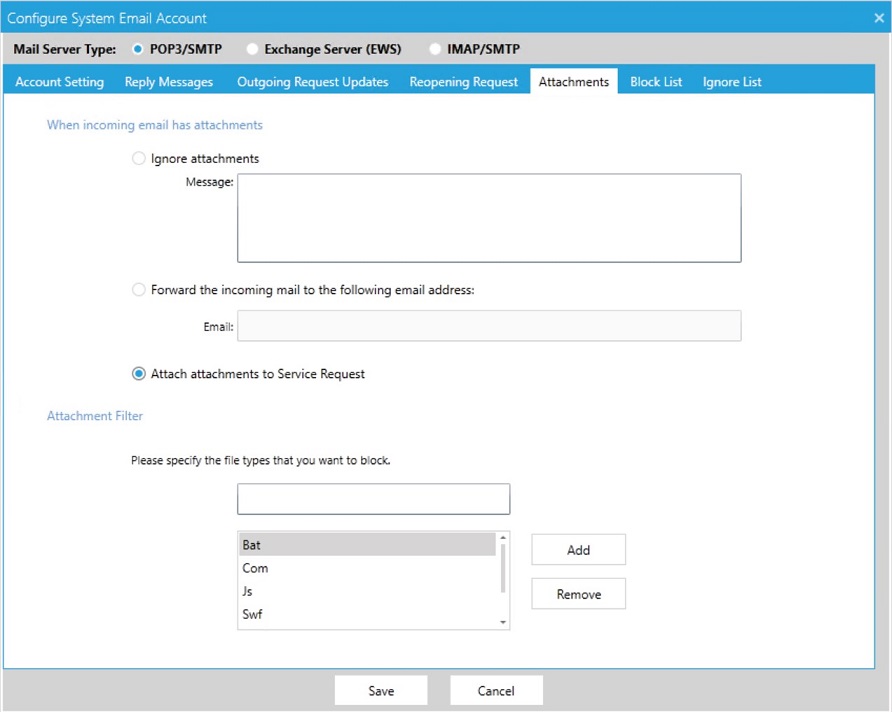Image resolution: width=892 pixels, height=712 pixels.
Task: Select Swf in the blocked file types list
Action: [x=251, y=615]
